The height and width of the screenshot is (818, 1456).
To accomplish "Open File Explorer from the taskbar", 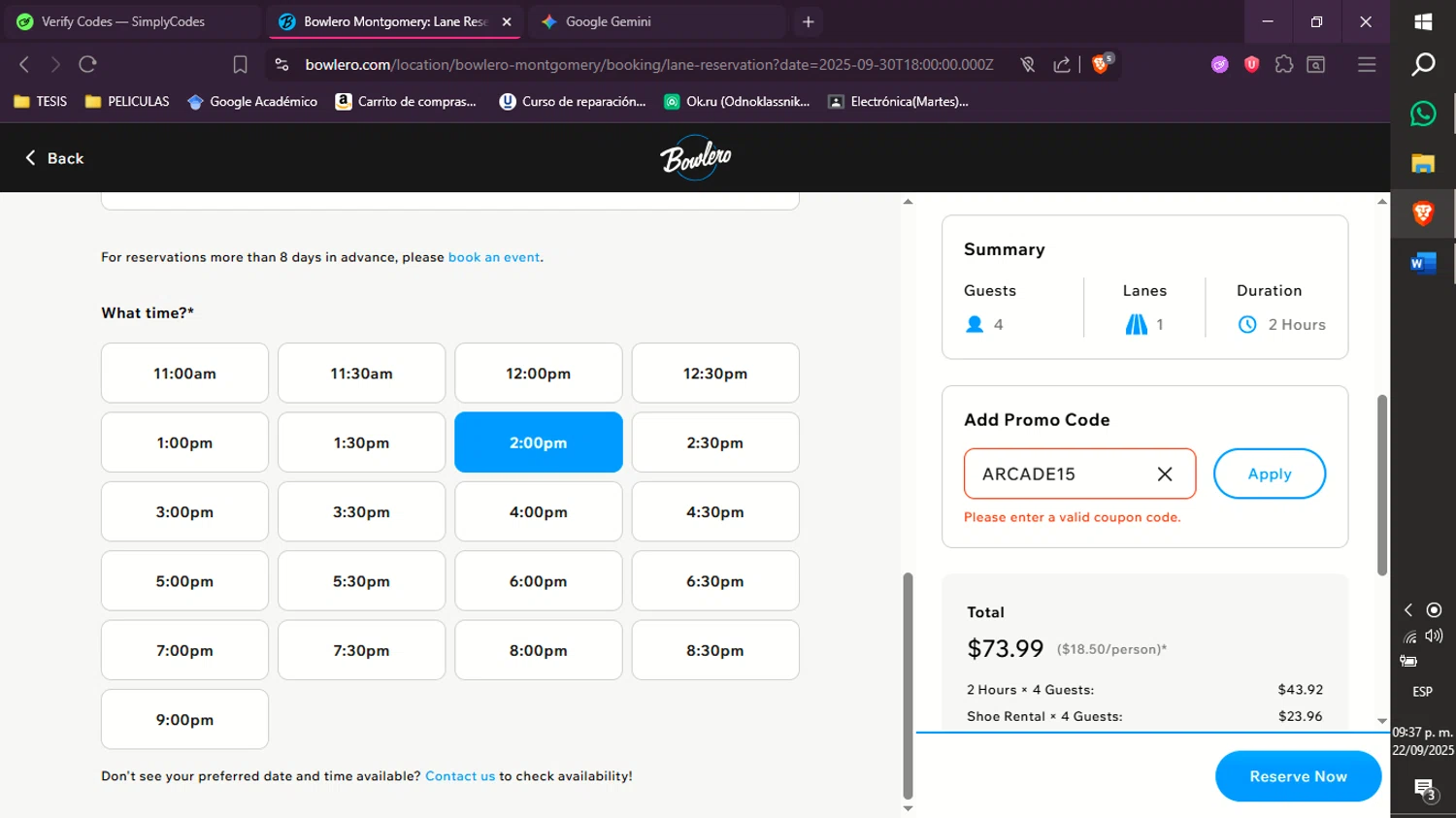I will coord(1423,163).
